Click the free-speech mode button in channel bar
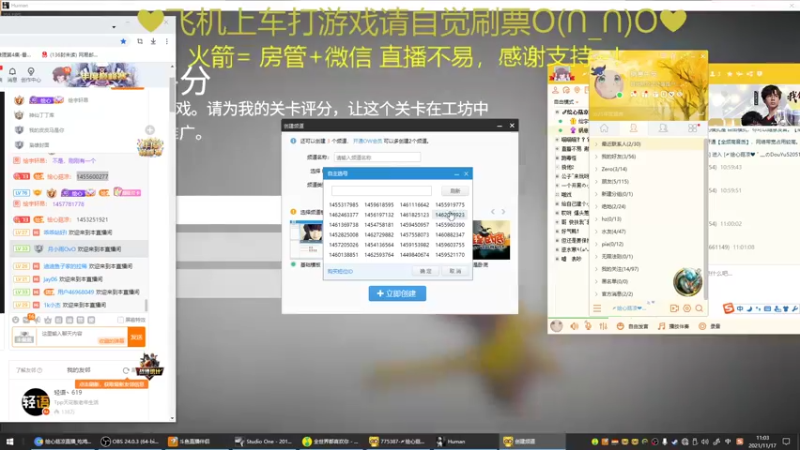The image size is (800, 450). (632, 326)
